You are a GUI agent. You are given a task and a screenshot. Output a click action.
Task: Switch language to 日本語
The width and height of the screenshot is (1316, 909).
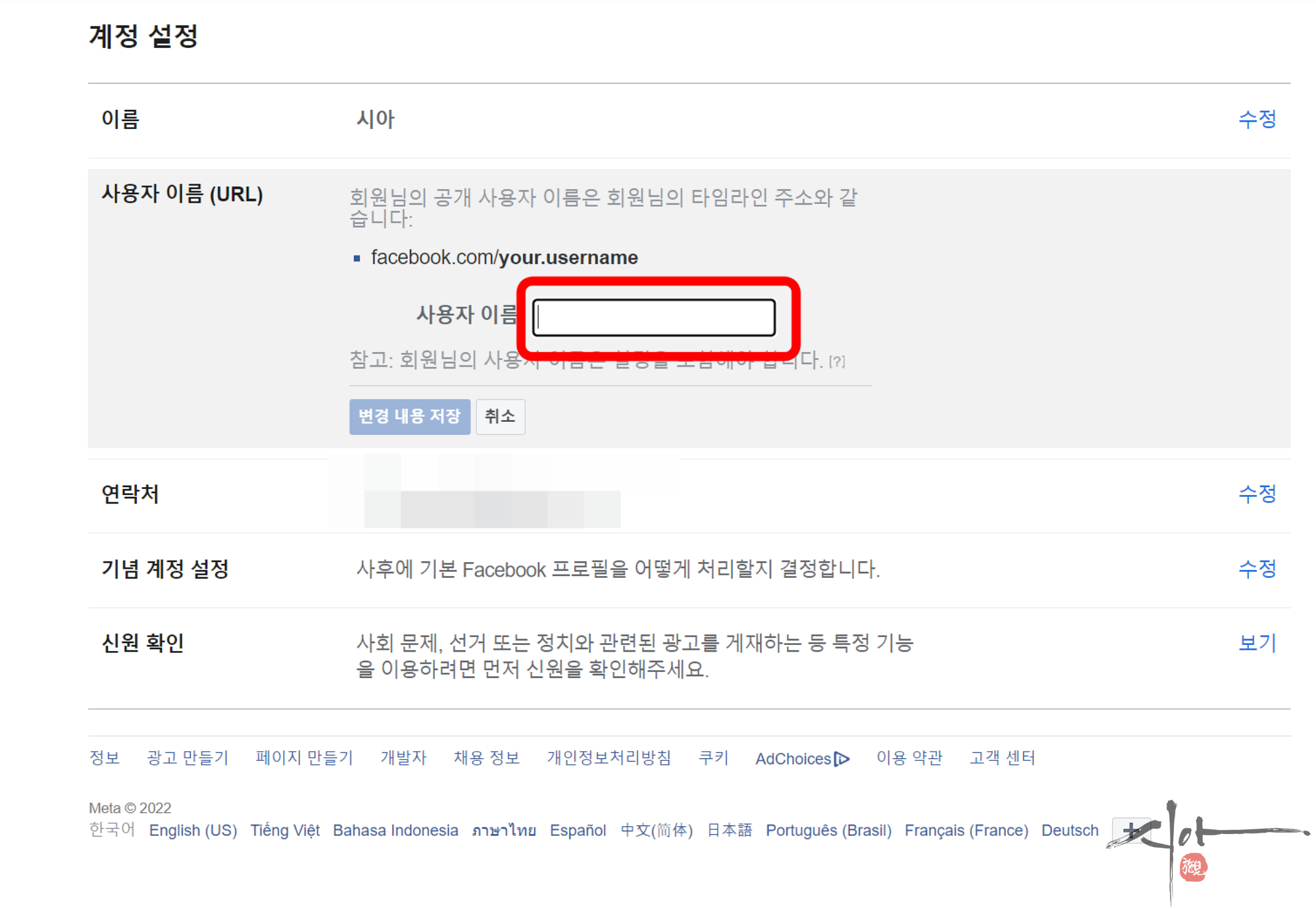(729, 831)
